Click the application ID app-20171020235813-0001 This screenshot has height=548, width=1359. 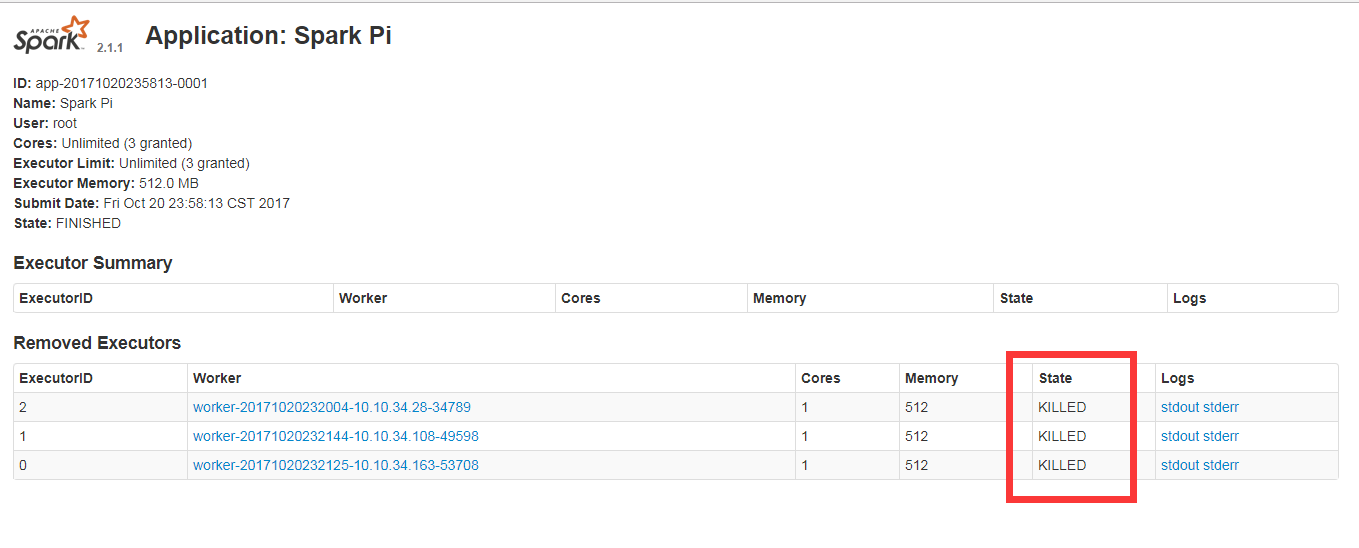coord(122,83)
